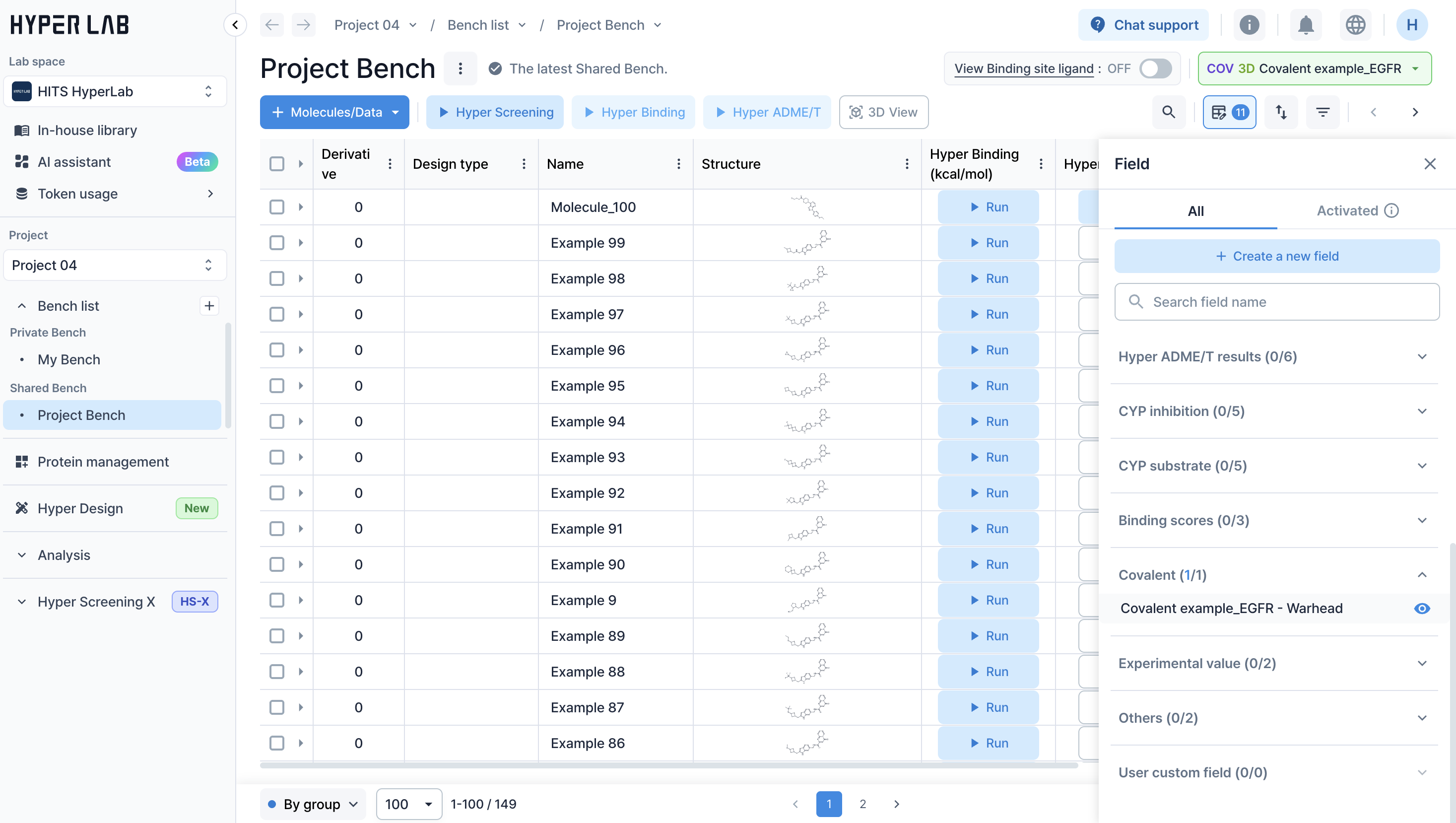Open the field settings icon with badge 11
Viewport: 1456px width, 823px height.
1229,112
